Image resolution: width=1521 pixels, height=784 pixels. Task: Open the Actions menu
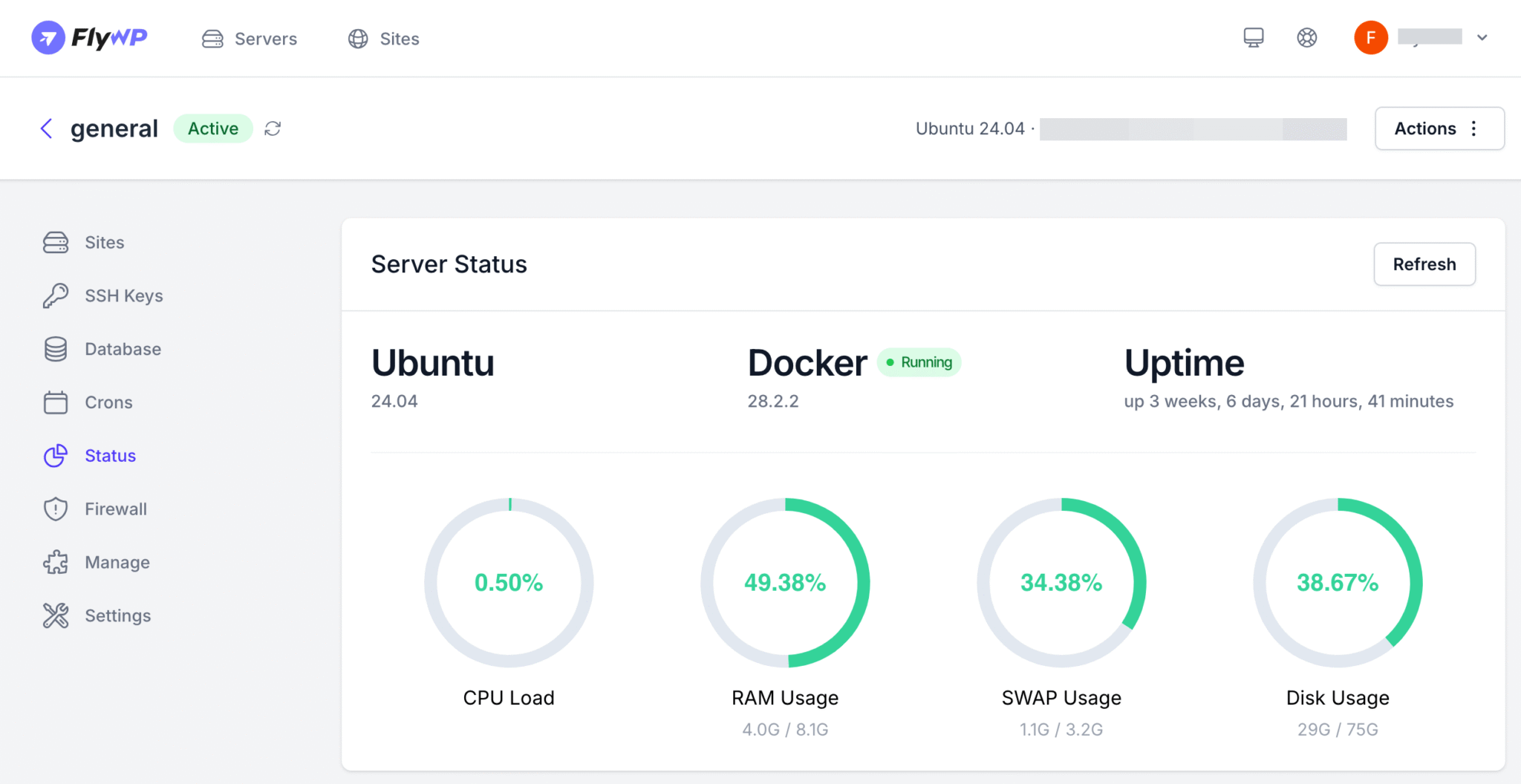pyautogui.click(x=1439, y=128)
